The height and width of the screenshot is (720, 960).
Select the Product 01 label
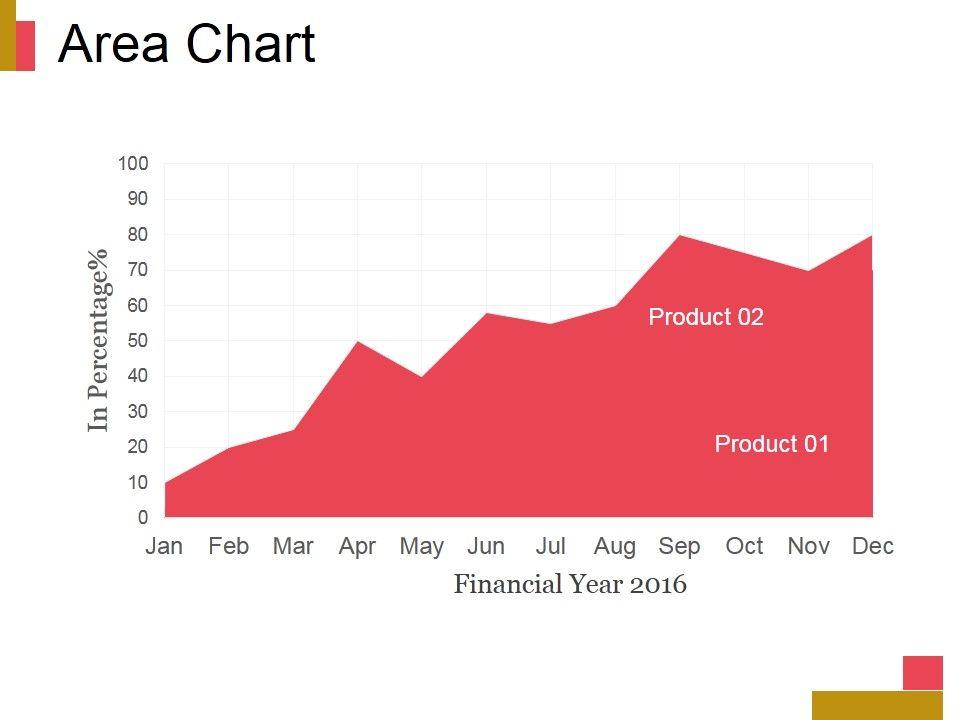coord(772,444)
